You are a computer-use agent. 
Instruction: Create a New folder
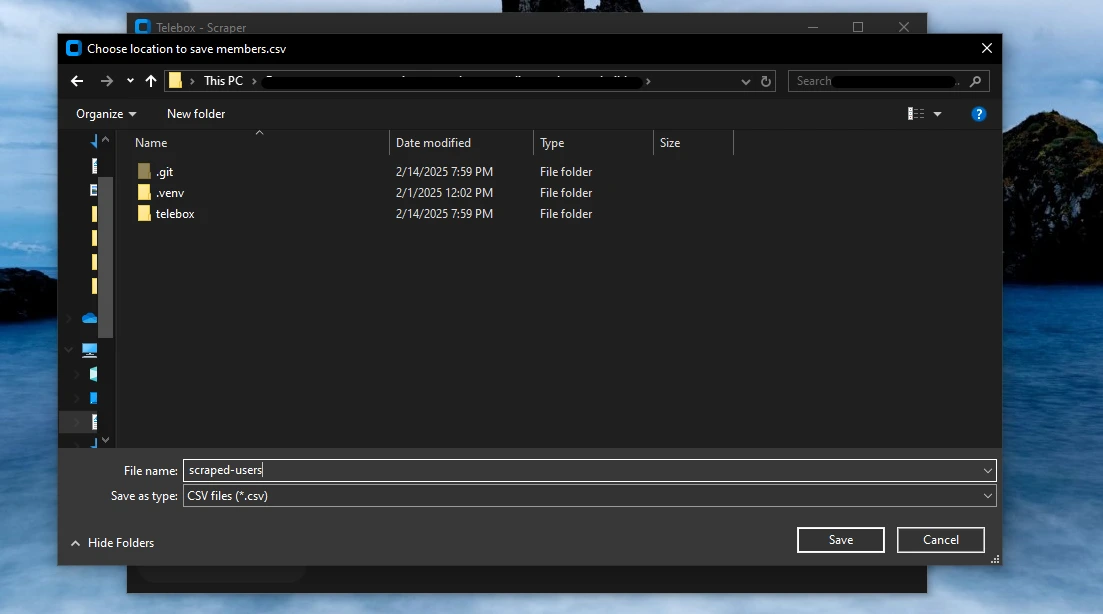coord(196,114)
